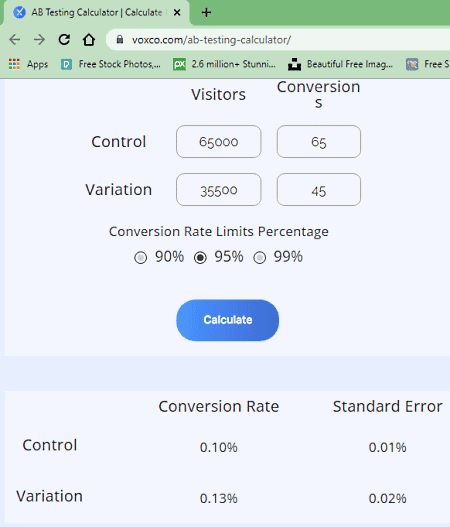This screenshot has width=450, height=527.
Task: Click the Conversions column heading
Action: tap(319, 94)
